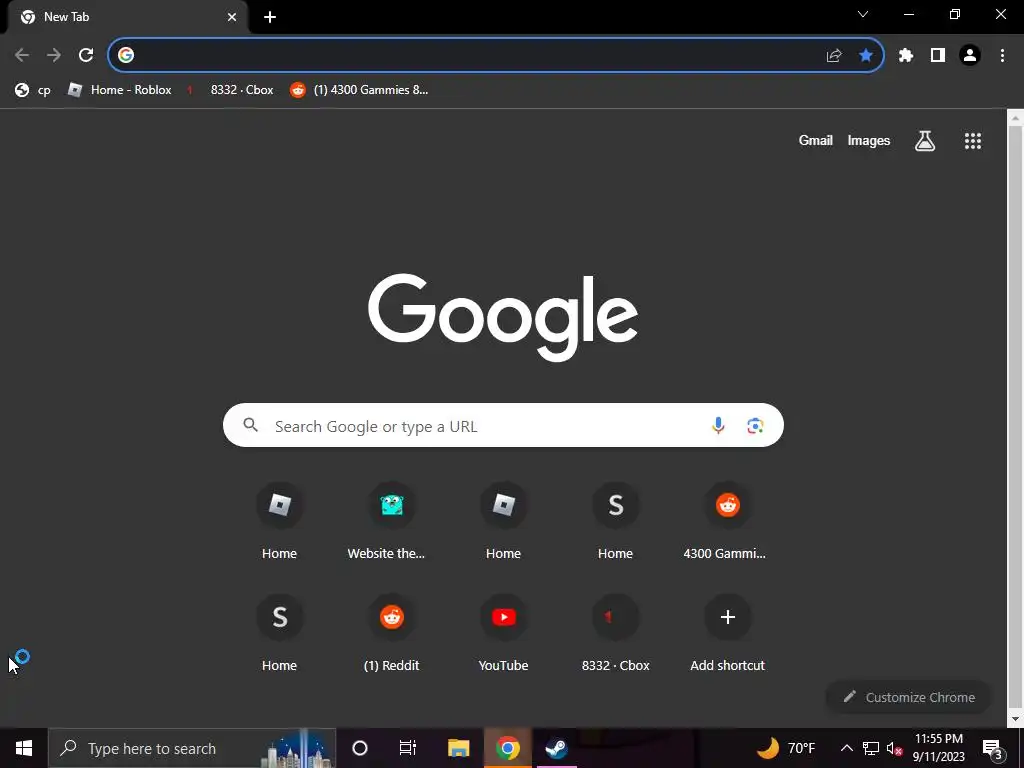Click scrollbar down arrow

coord(1016,719)
